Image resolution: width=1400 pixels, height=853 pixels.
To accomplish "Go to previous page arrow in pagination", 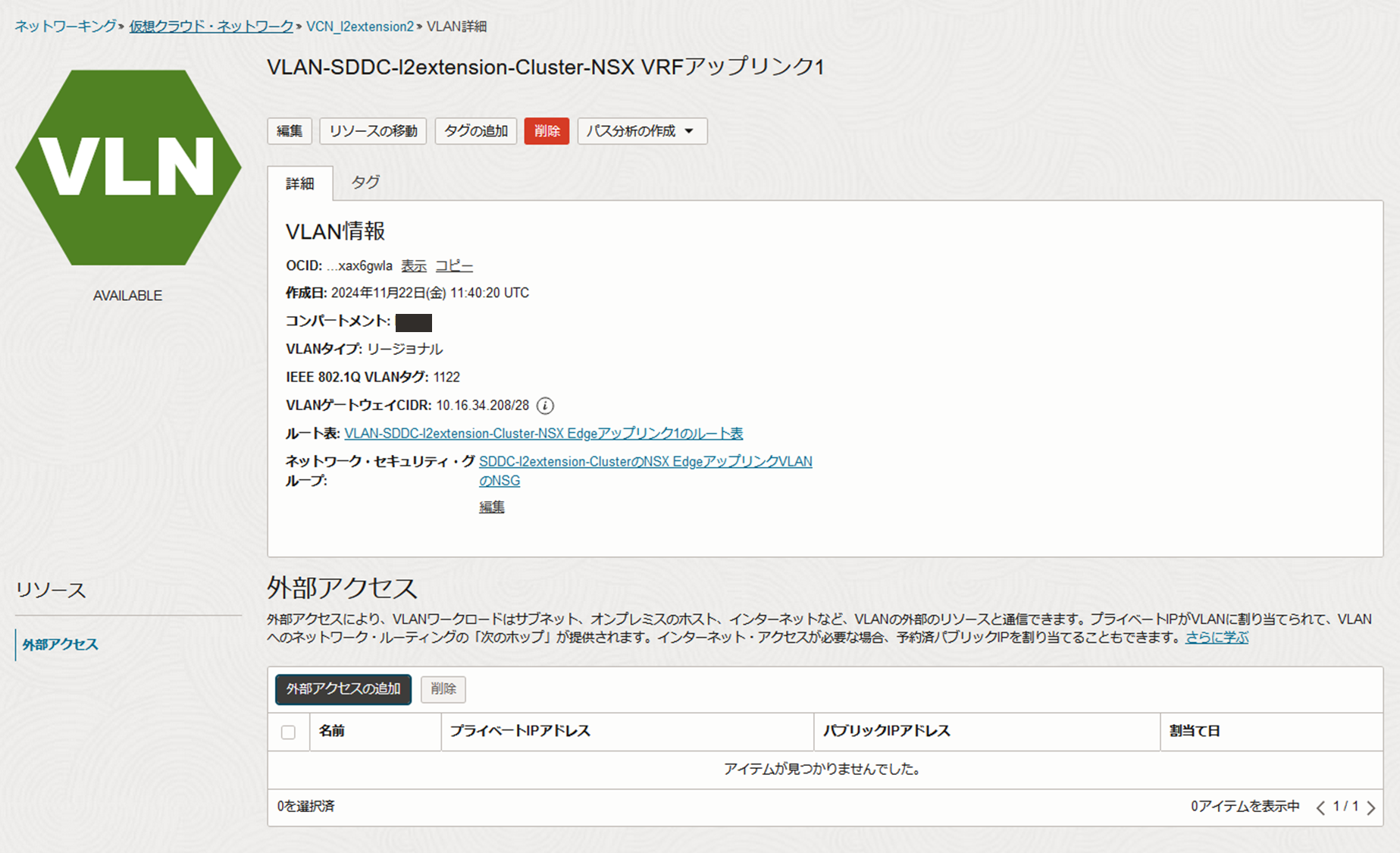I will [1320, 808].
